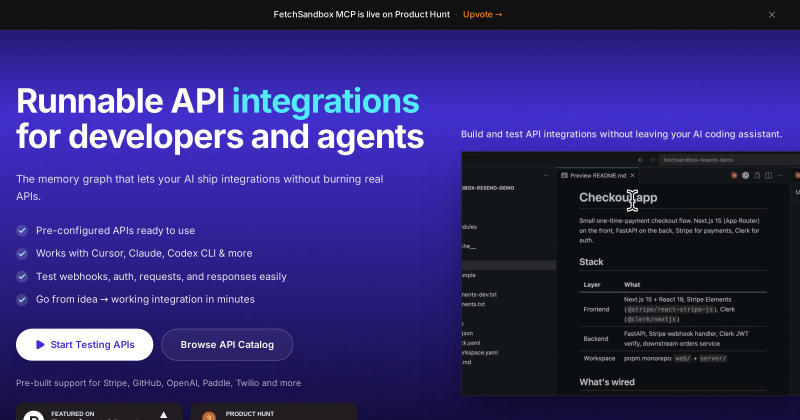Close the Preview README.md tab in demo

coord(633,176)
